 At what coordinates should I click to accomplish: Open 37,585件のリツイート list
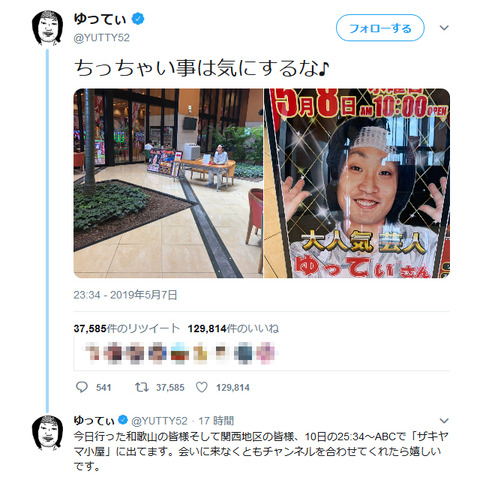126,329
